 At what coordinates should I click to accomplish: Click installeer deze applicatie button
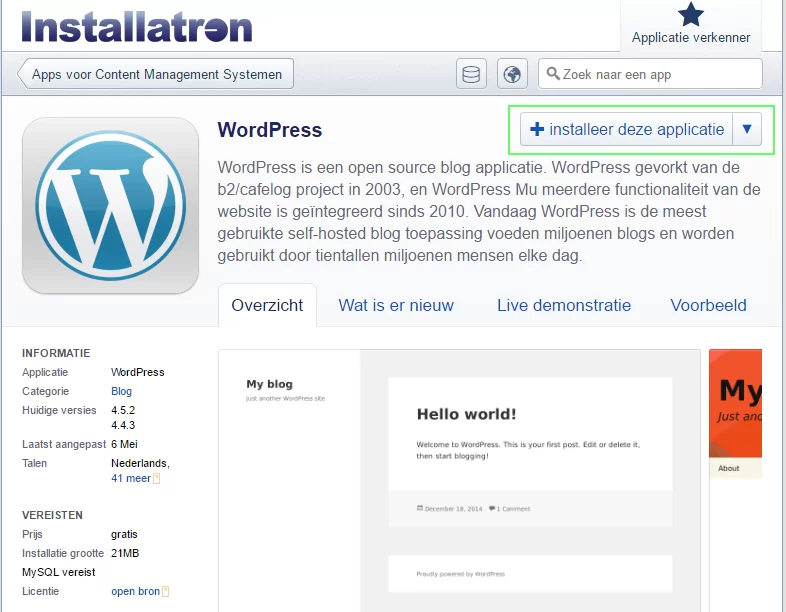tap(627, 129)
